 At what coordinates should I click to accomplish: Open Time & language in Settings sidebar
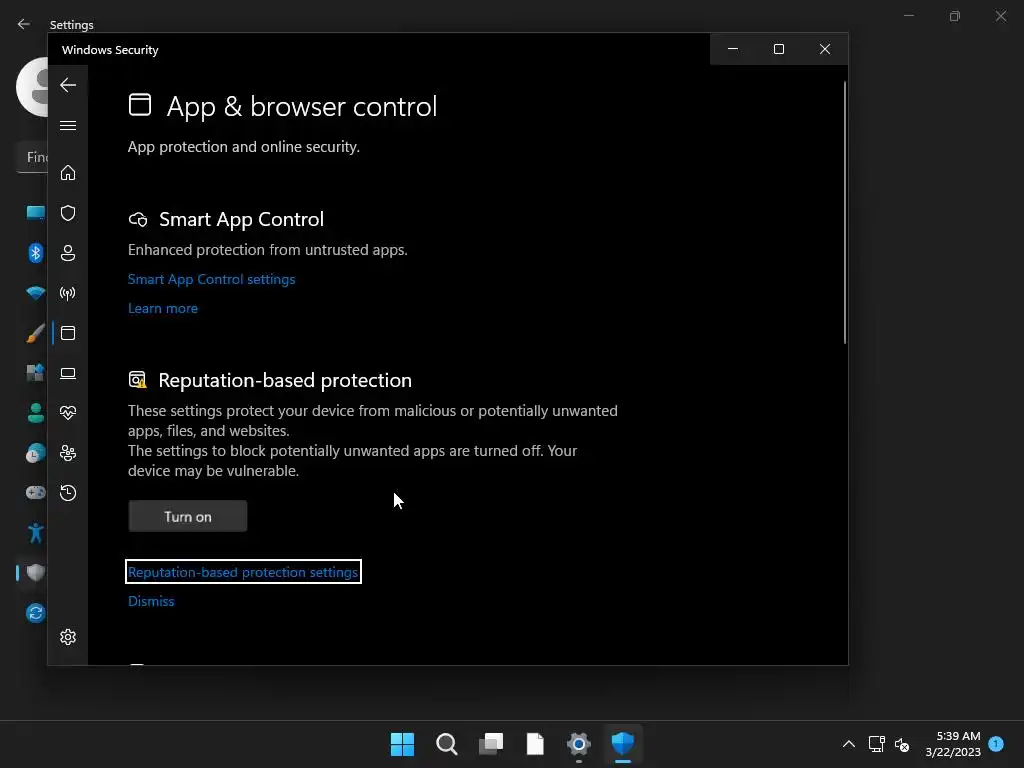click(x=35, y=453)
